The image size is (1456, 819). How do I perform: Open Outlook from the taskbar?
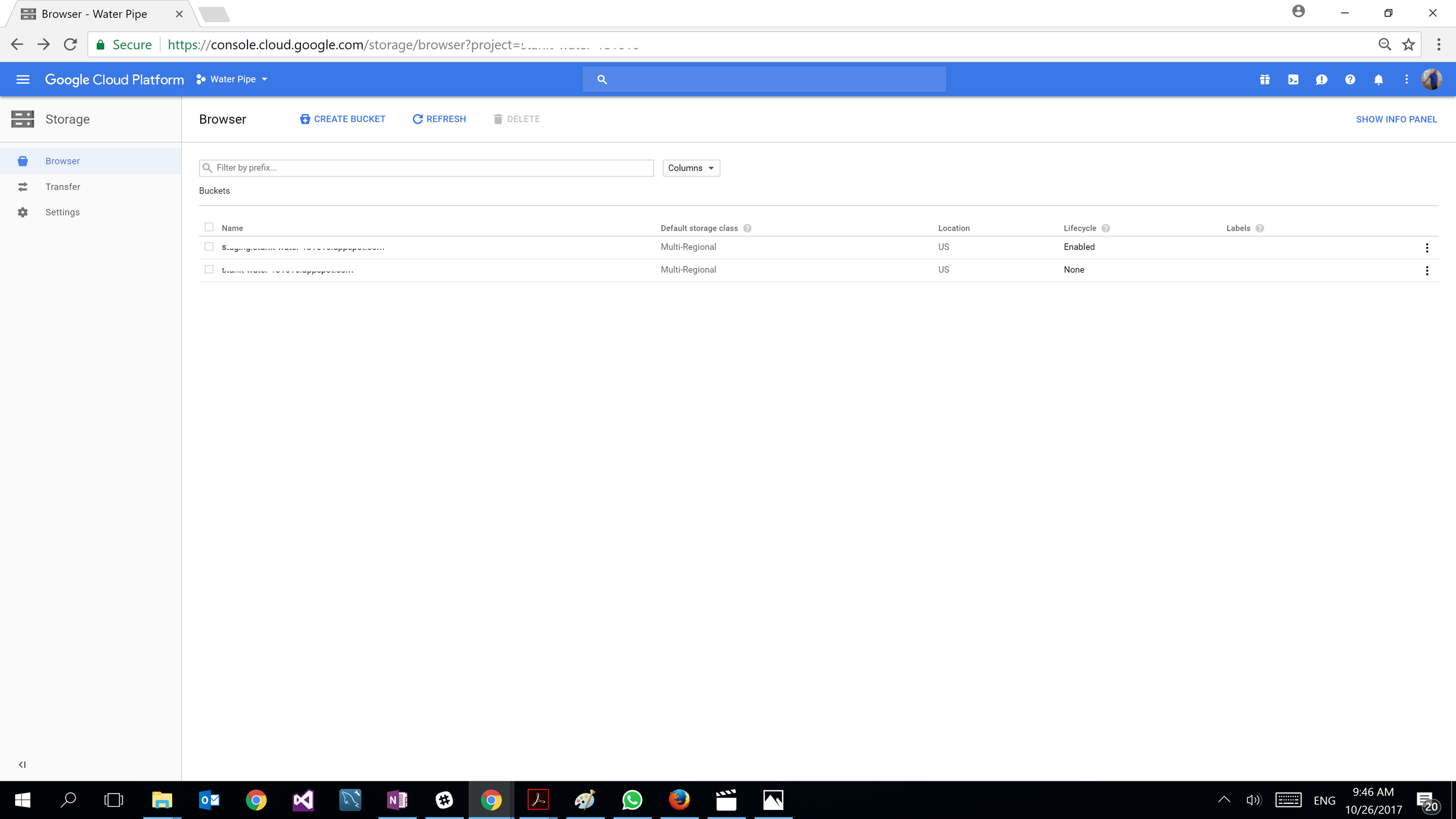[209, 800]
